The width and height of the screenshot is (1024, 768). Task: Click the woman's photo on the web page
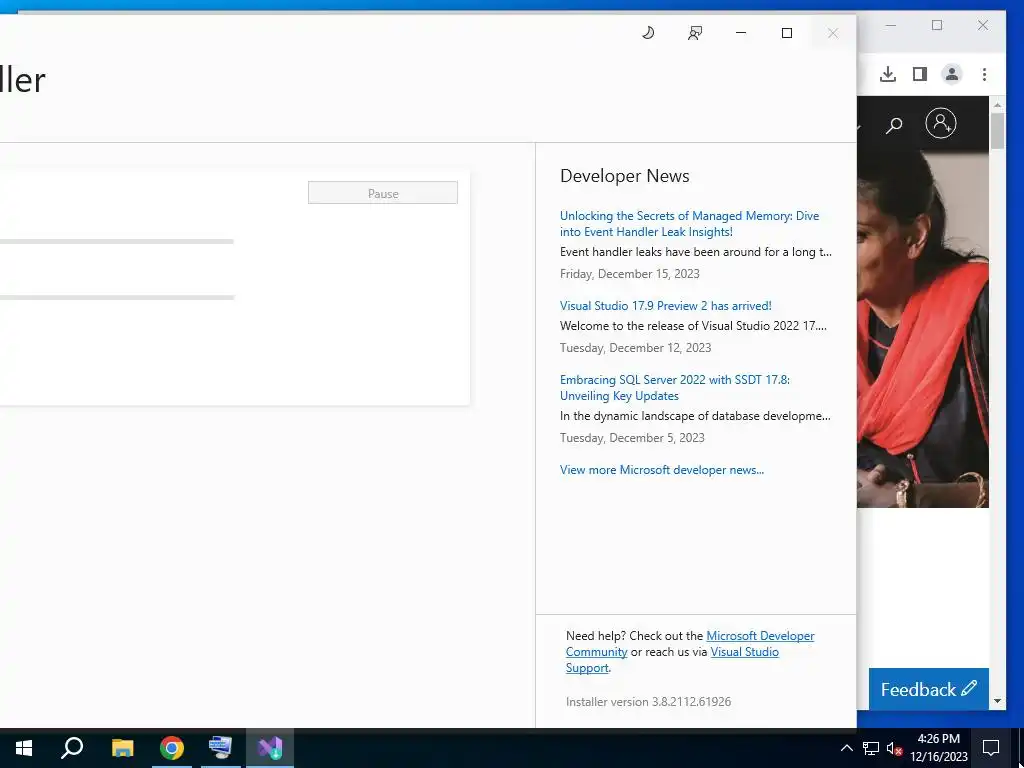(923, 329)
